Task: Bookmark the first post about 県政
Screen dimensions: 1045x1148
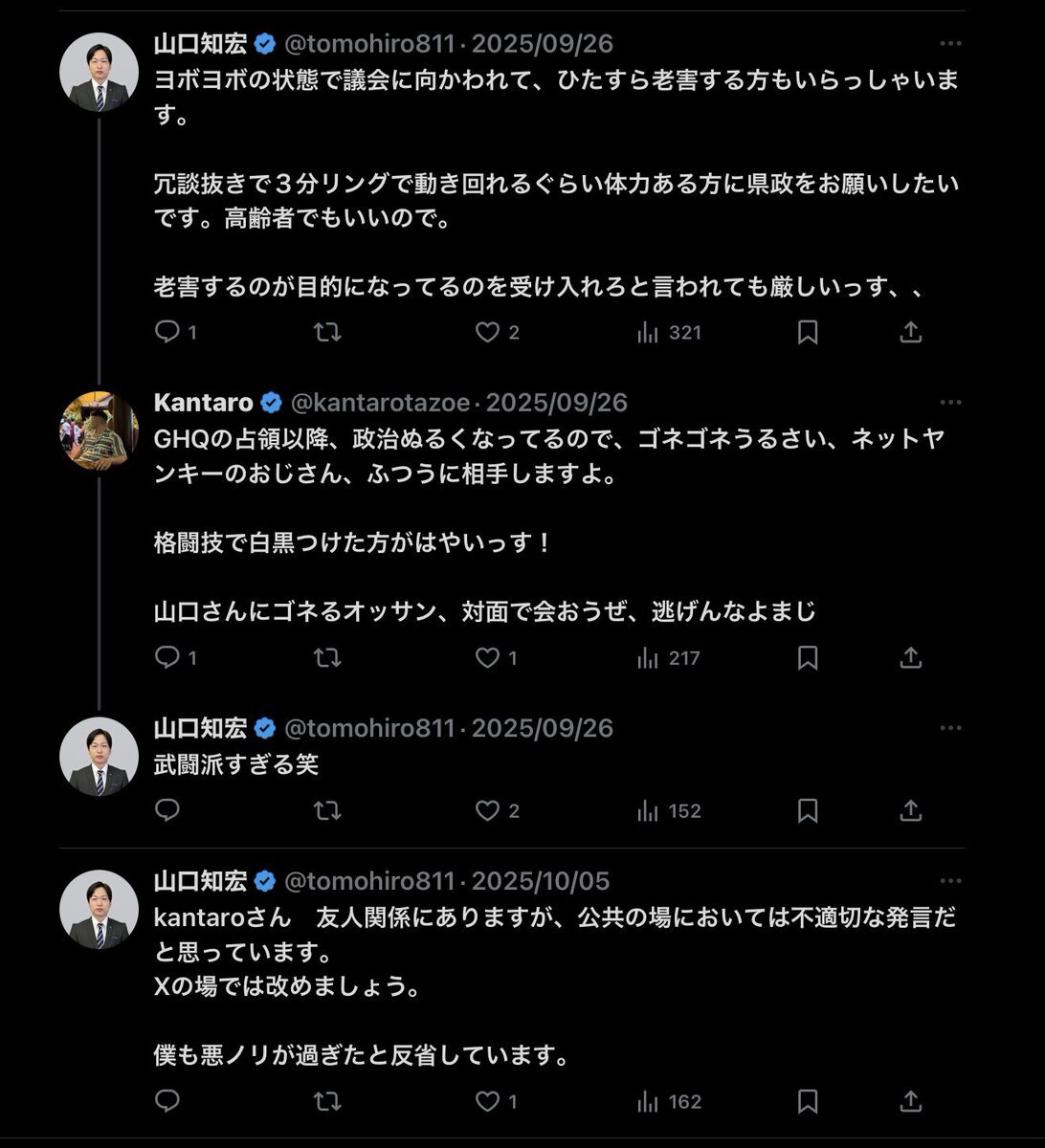Action: 808,332
